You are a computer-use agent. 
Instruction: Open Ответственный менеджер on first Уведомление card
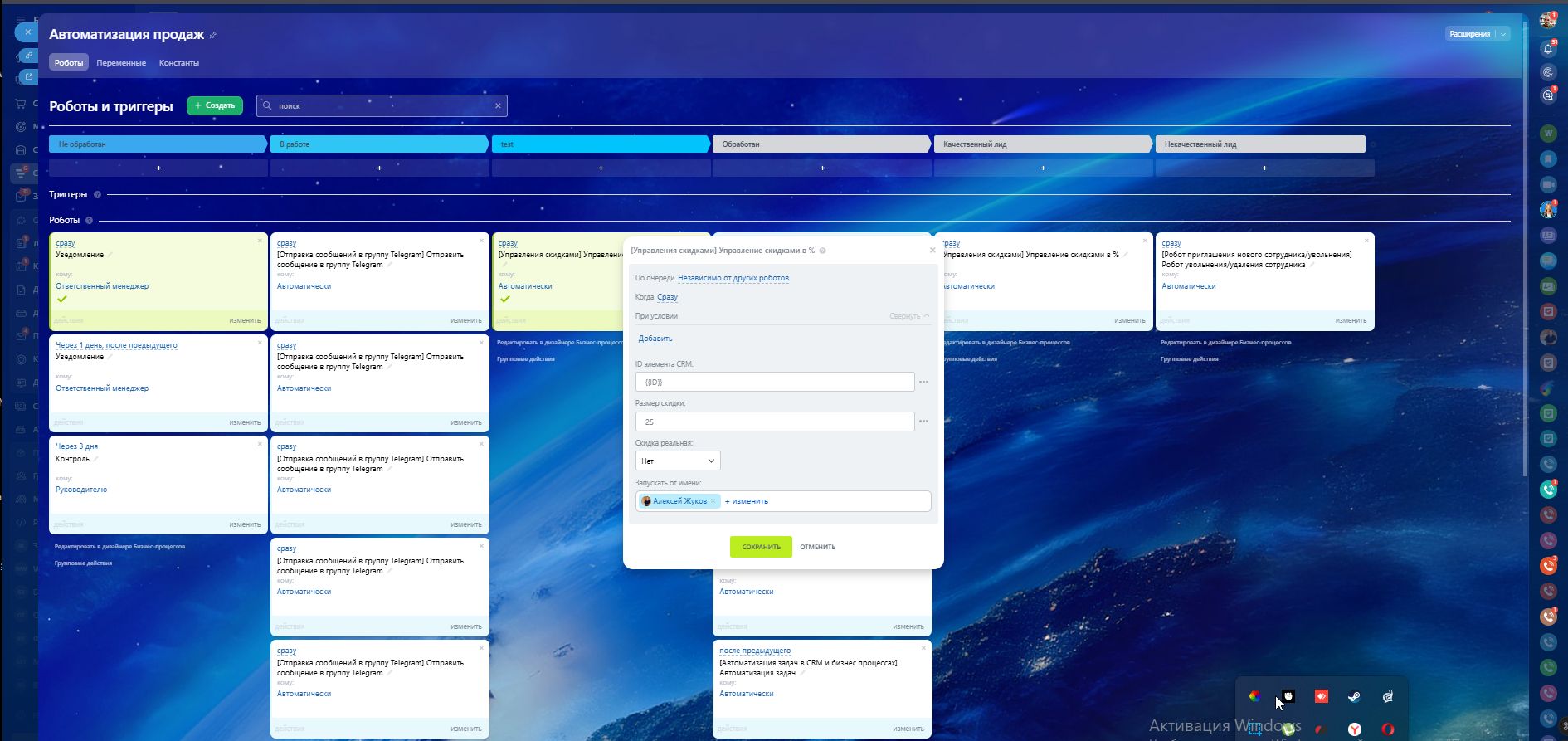coord(102,286)
